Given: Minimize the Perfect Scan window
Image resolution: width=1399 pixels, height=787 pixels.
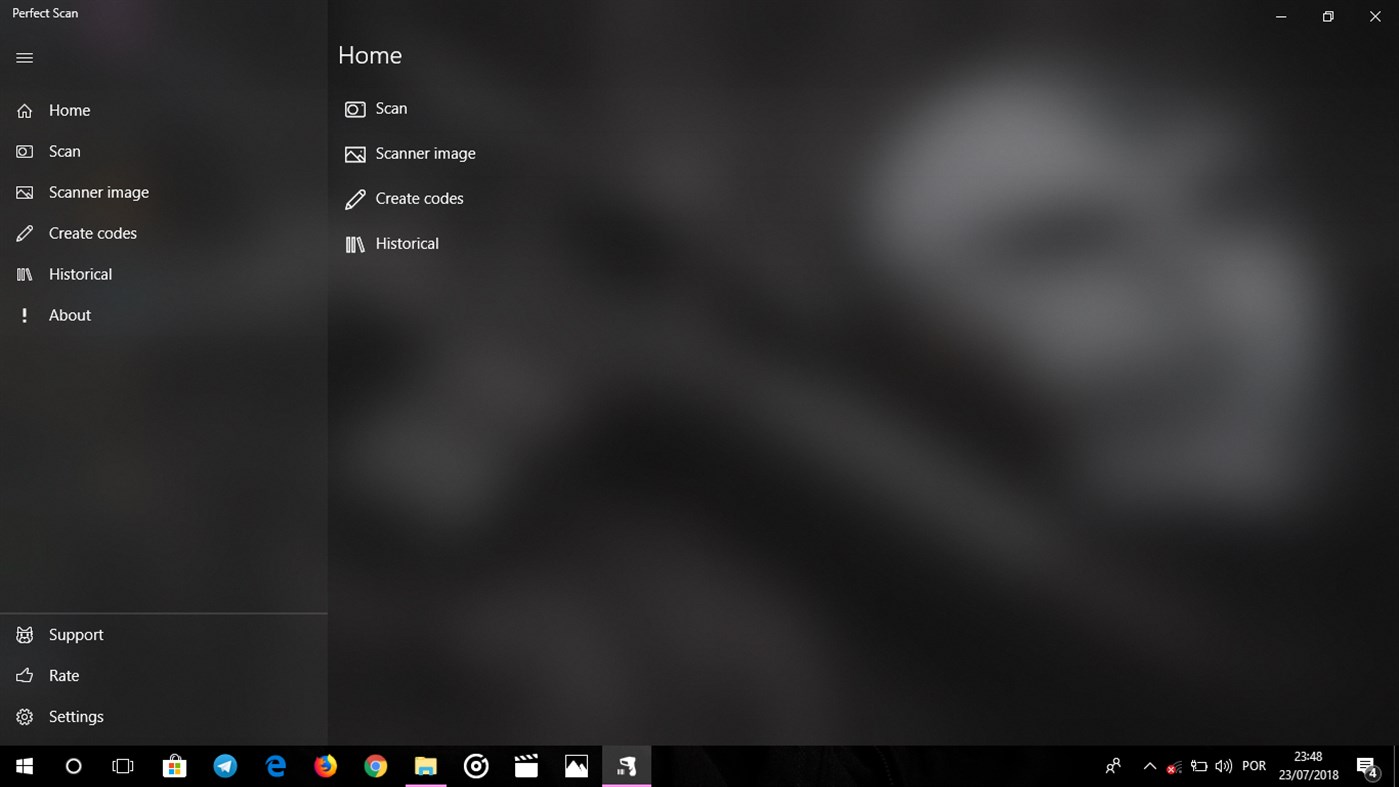Looking at the screenshot, I should [1281, 16].
